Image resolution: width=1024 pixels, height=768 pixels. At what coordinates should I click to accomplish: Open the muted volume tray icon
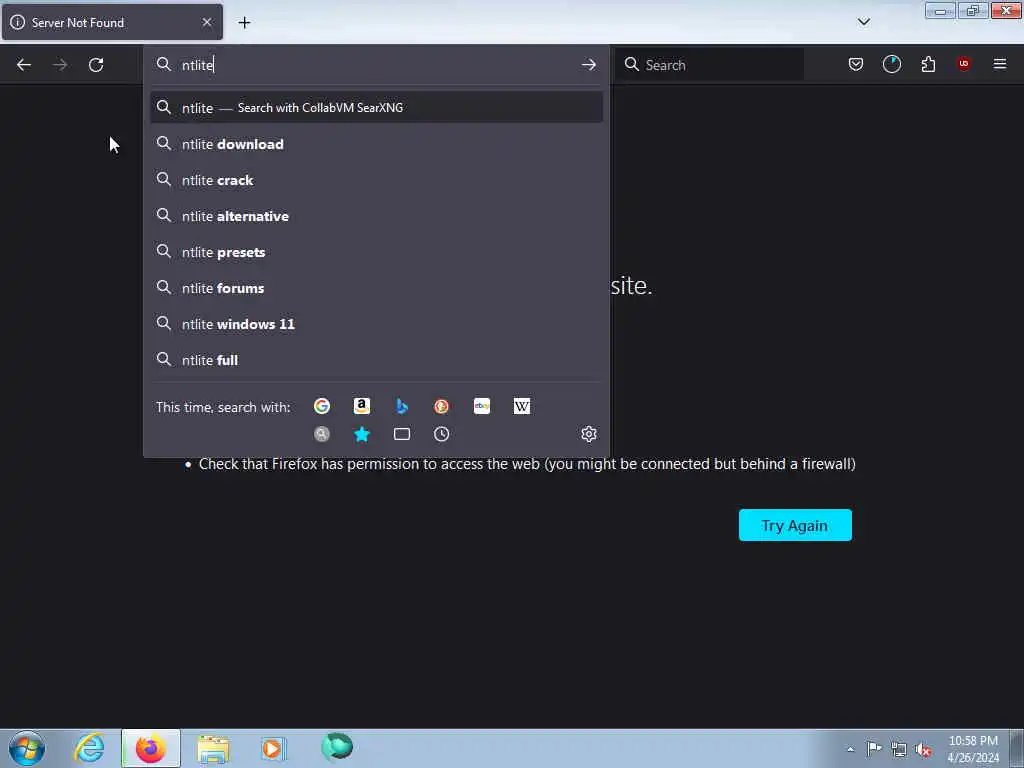(x=923, y=750)
